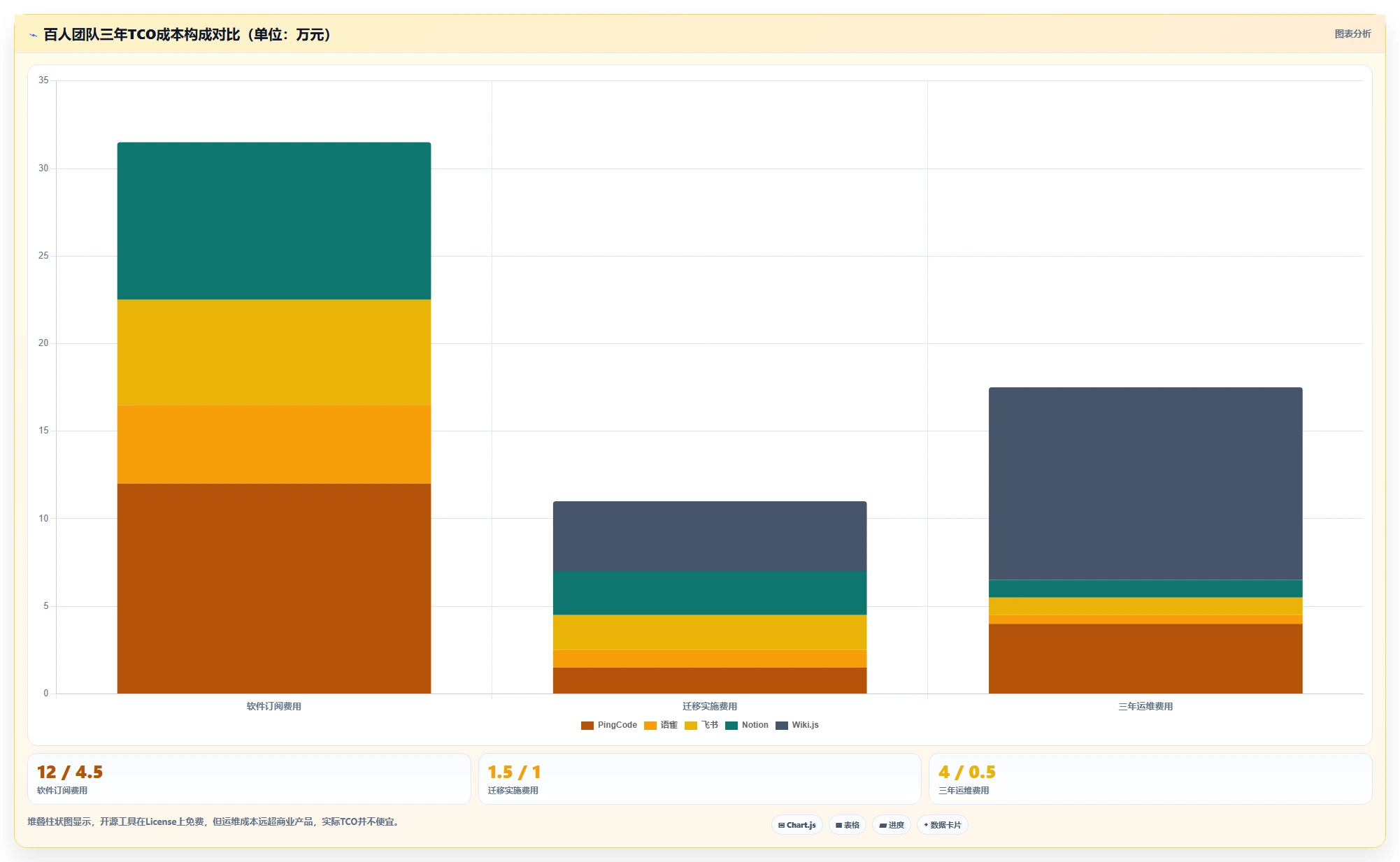Click the PingCode segment of 三年运维费用 bar
Image resolution: width=1400 pixels, height=862 pixels.
click(1145, 659)
